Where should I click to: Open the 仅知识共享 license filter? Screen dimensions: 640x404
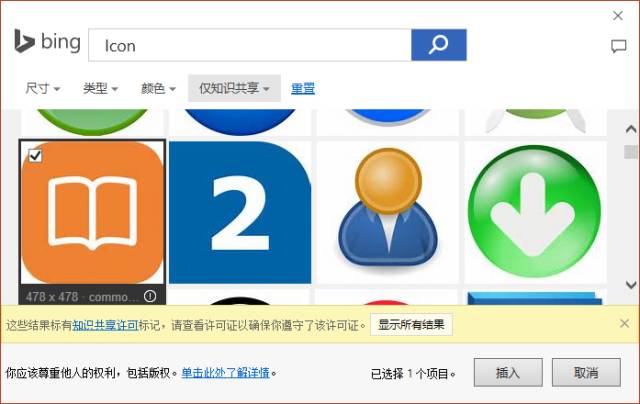[234, 88]
